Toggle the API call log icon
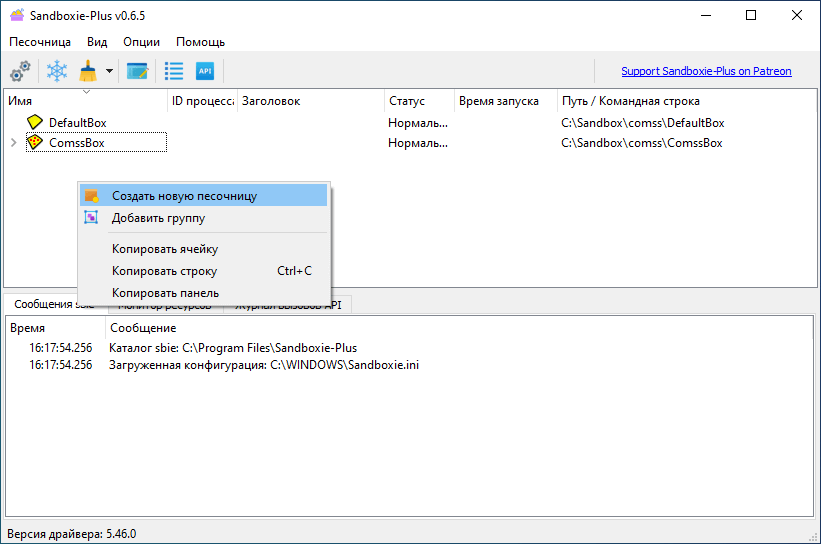The image size is (821, 544). (x=205, y=71)
